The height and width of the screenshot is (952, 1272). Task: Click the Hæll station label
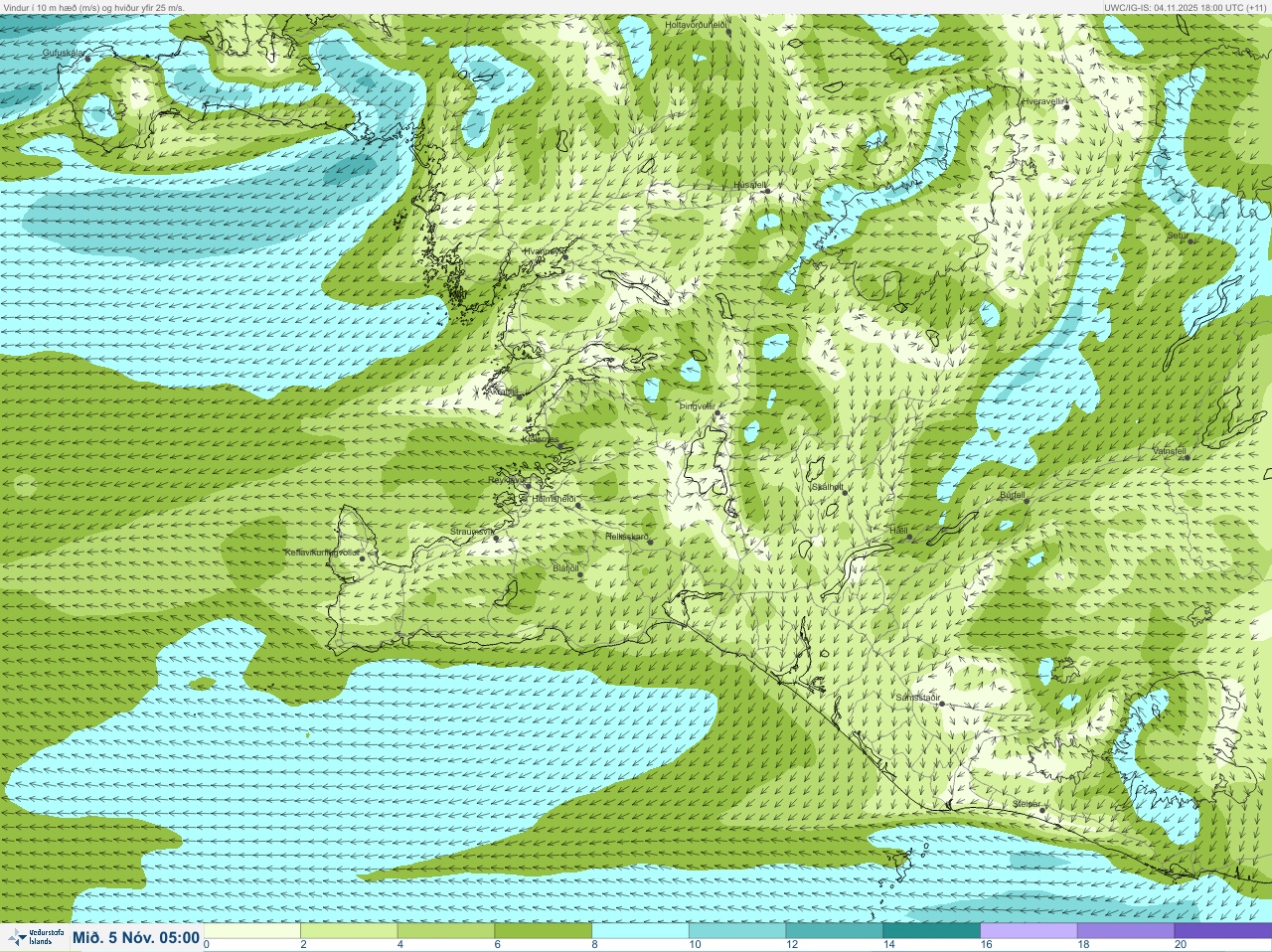899,531
